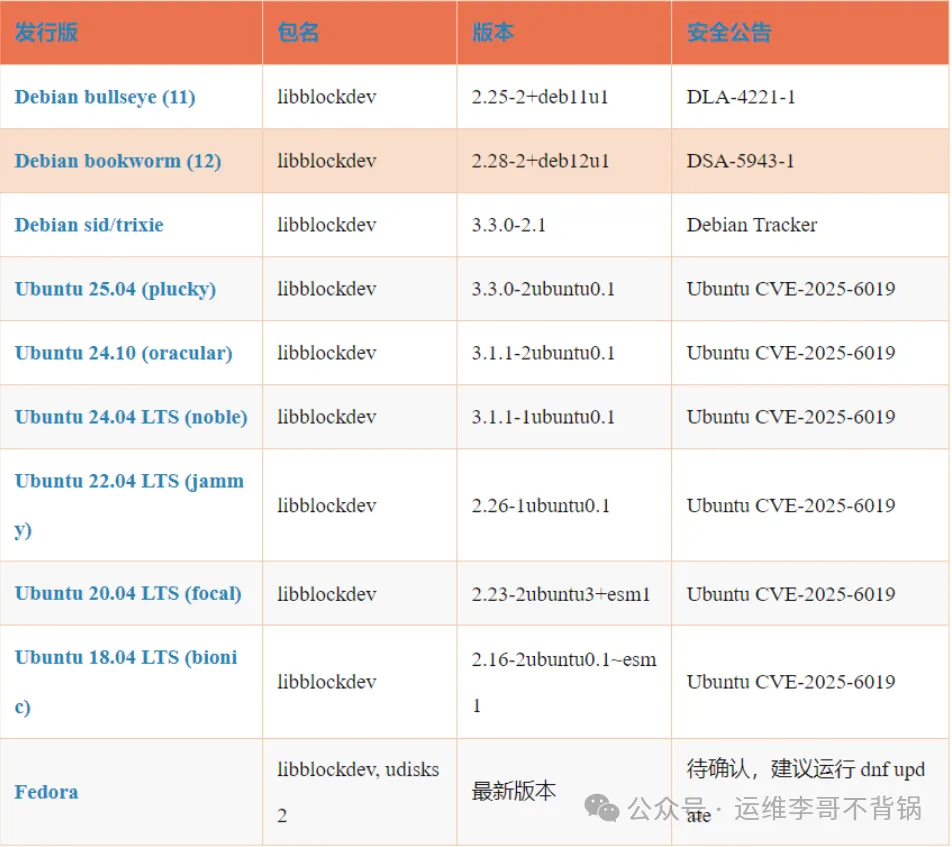
Task: Open the Ubuntu 24.04 LTS (noble) link
Action: coord(131,417)
